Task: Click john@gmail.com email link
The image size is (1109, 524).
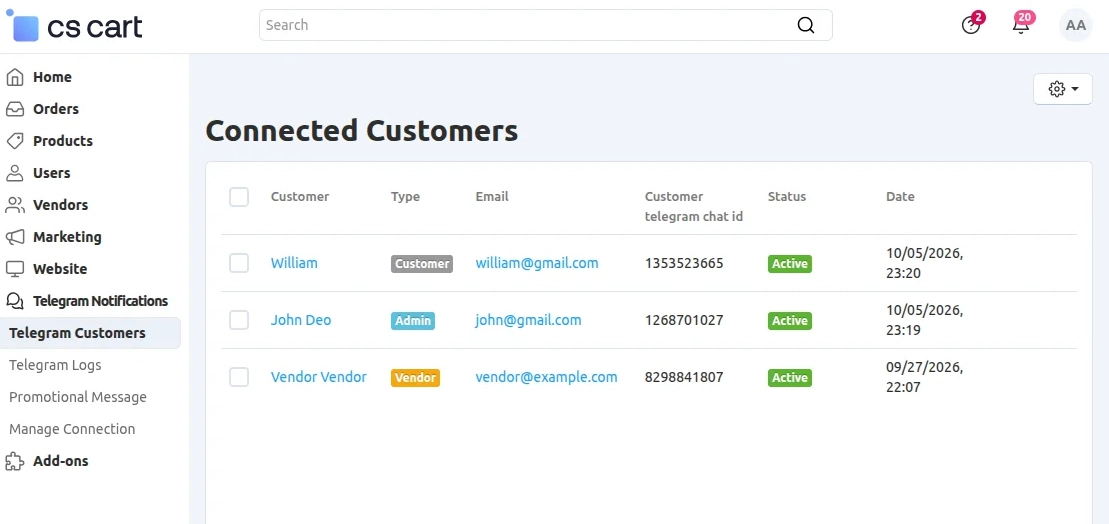Action: 528,320
